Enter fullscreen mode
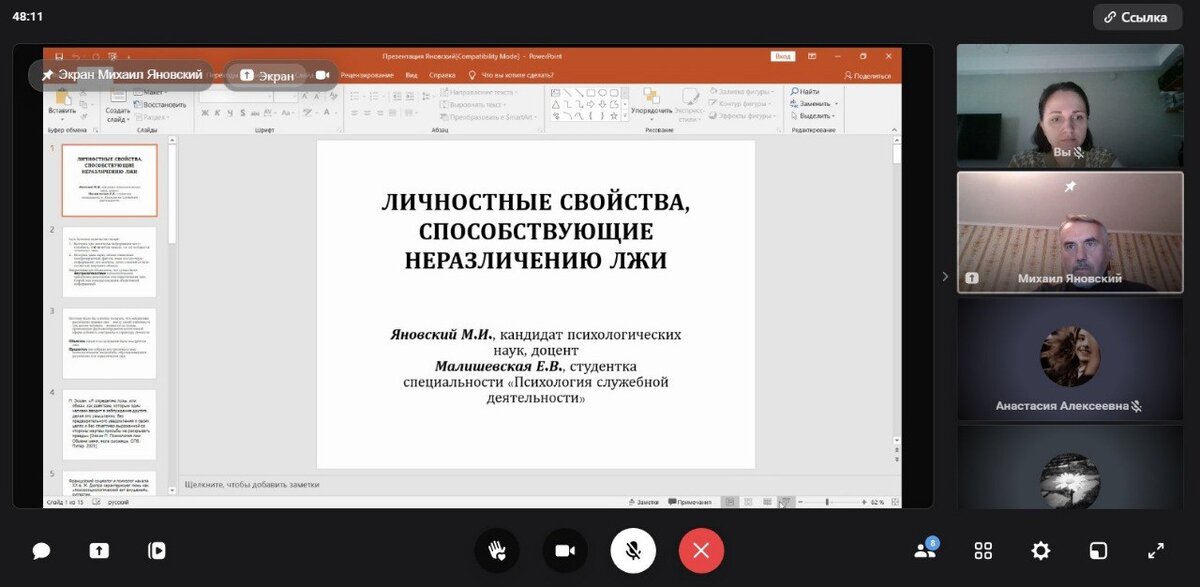 point(1156,550)
